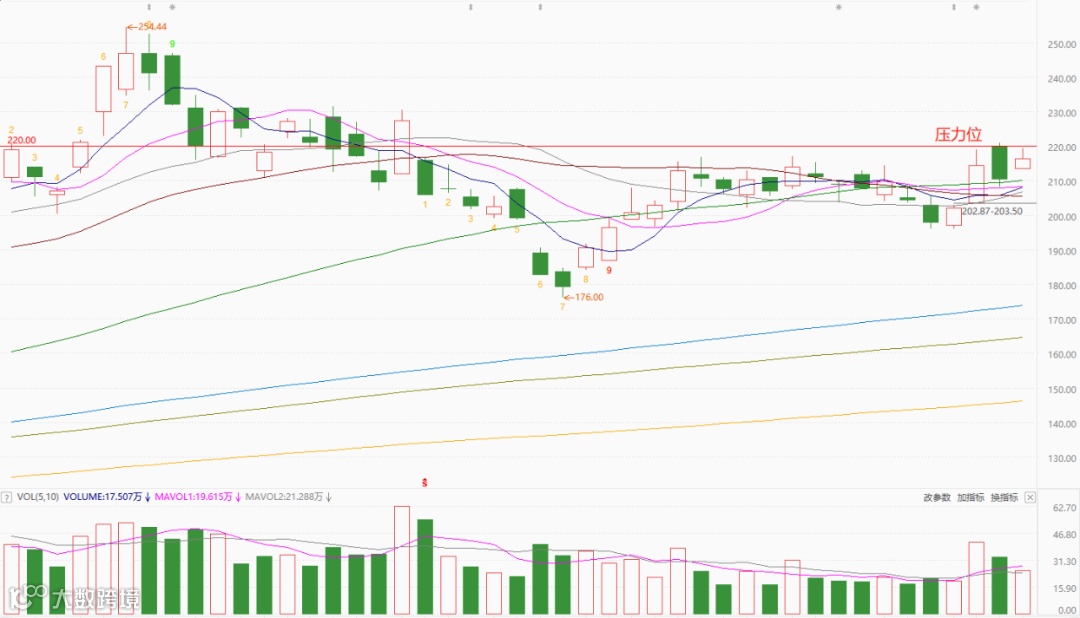Click the 190.00 price axis label
The width and height of the screenshot is (1080, 618).
tap(1061, 251)
